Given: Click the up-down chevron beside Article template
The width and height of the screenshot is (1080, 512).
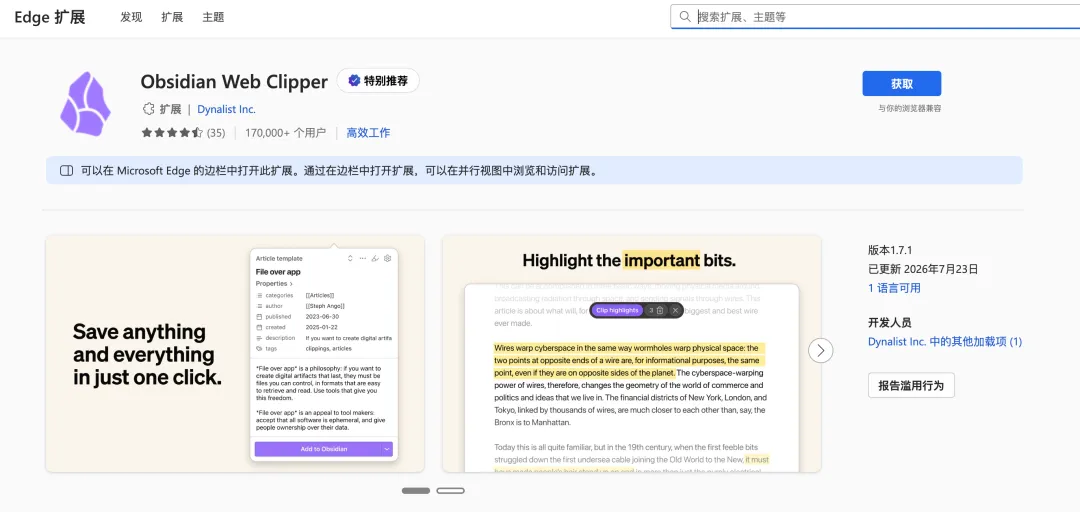Looking at the screenshot, I should pyautogui.click(x=350, y=258).
